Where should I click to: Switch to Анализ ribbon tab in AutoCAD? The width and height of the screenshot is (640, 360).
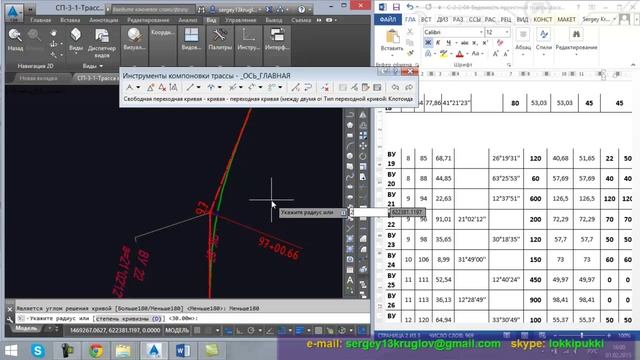coord(188,20)
